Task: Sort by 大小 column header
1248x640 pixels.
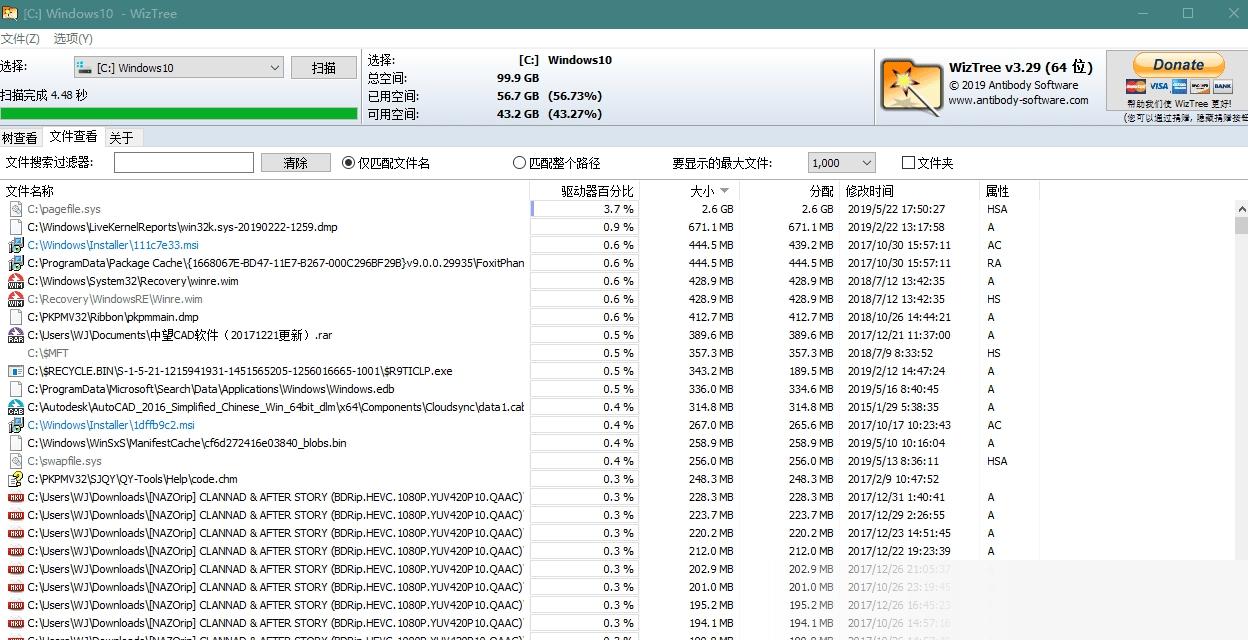Action: click(689, 191)
